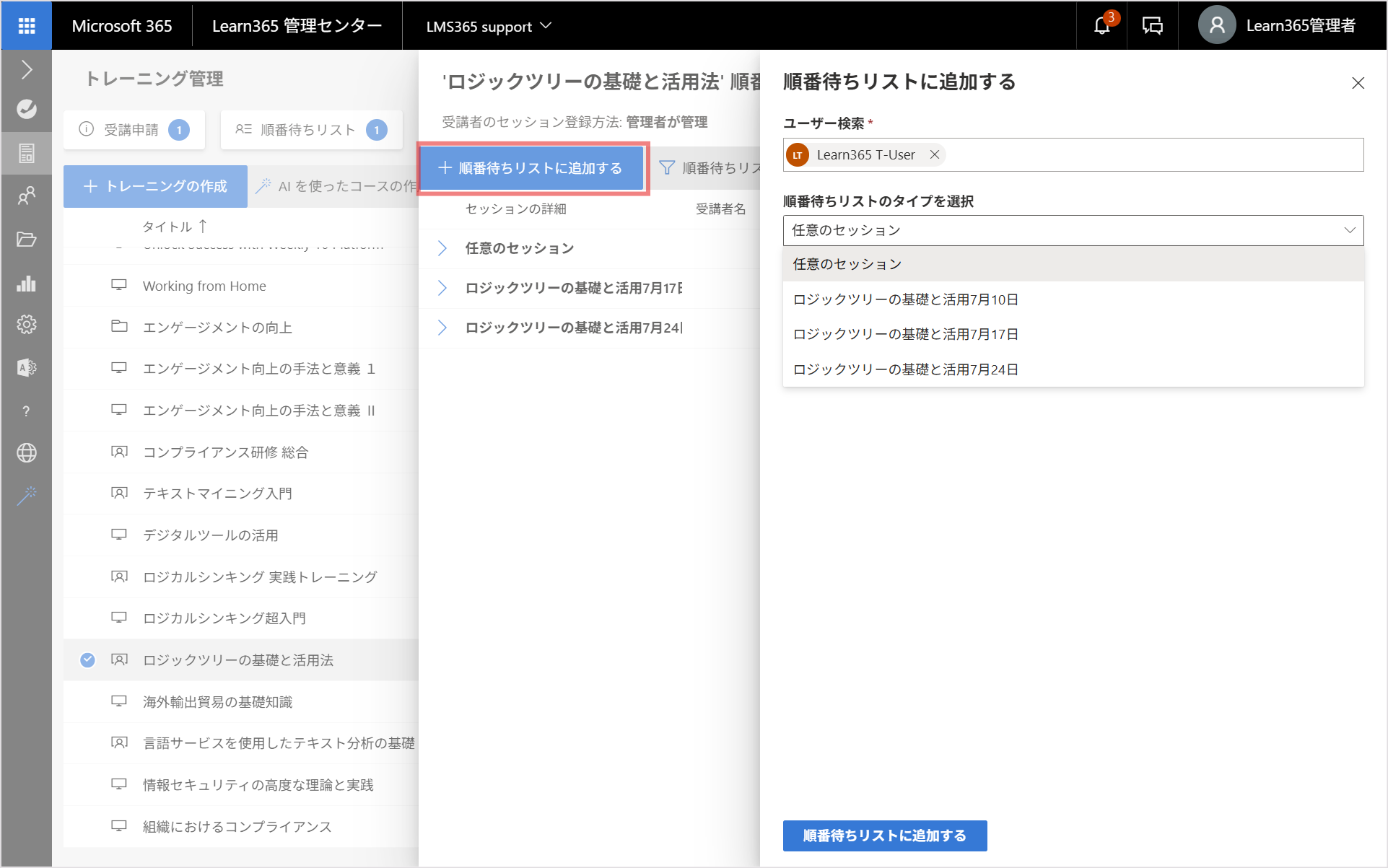
Task: Sort by タイトル column header
Action: click(174, 227)
